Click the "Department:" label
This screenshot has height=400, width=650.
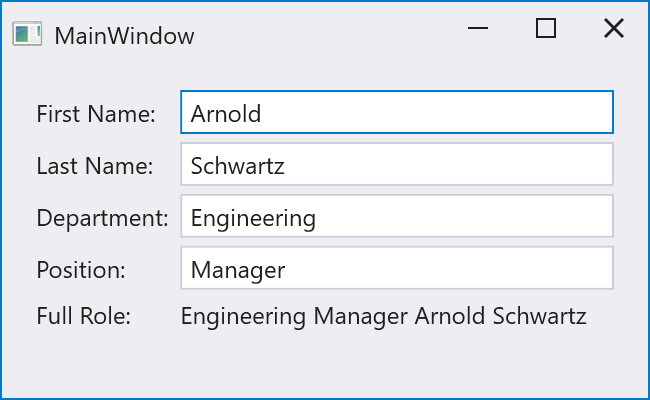(102, 218)
